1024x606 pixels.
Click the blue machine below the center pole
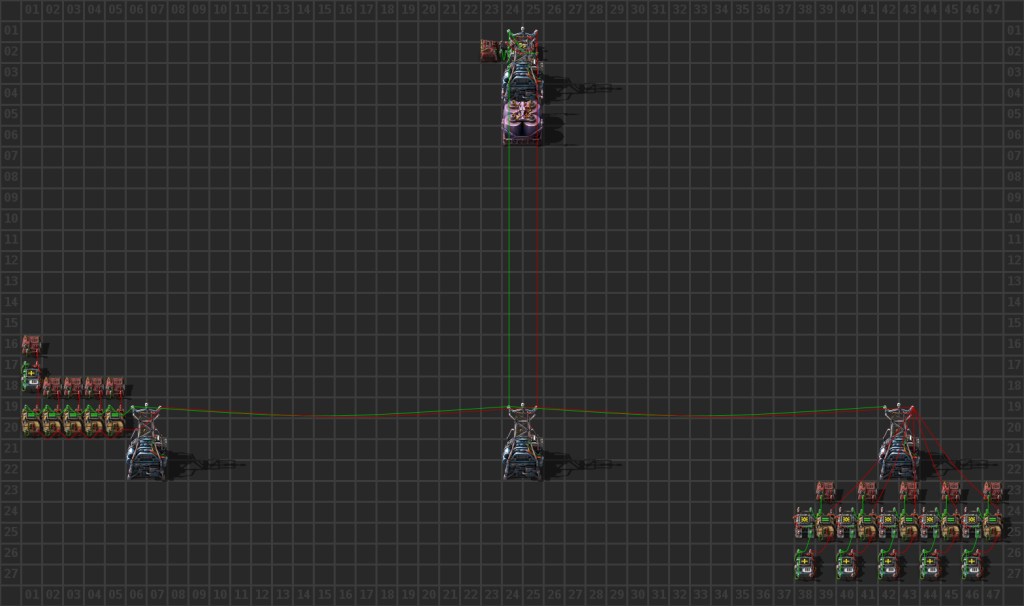coord(522,460)
